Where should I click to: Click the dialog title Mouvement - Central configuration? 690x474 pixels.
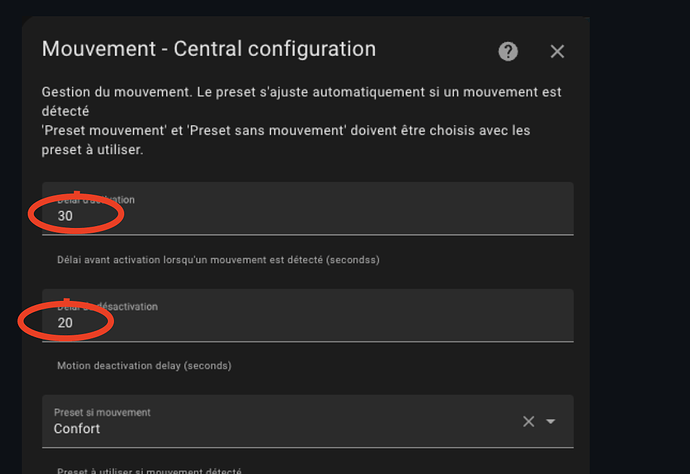pyautogui.click(x=208, y=49)
